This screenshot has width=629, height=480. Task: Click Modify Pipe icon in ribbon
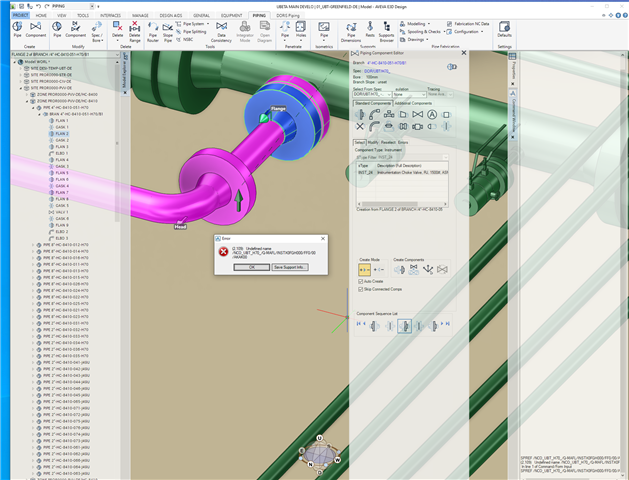57,30
